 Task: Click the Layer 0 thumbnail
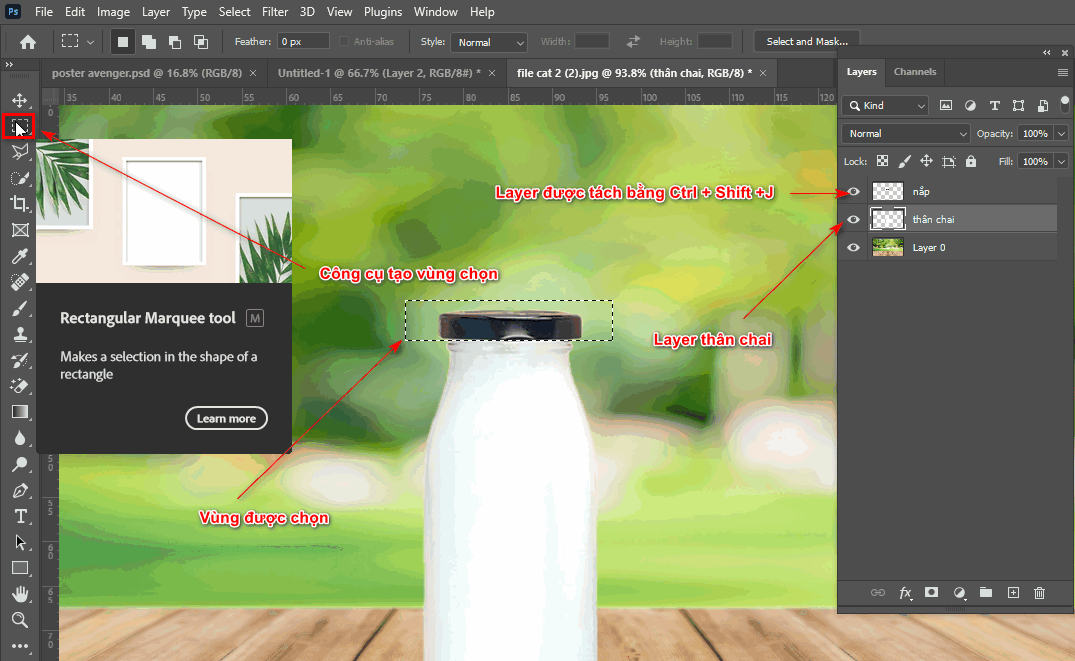tap(887, 247)
